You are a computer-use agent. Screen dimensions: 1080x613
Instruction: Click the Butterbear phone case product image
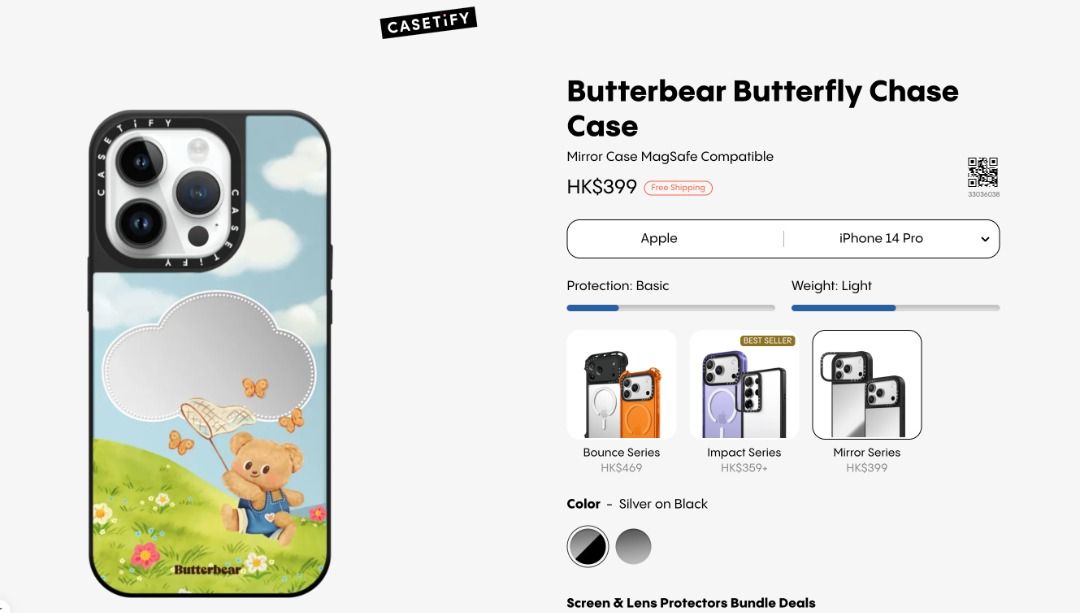210,353
